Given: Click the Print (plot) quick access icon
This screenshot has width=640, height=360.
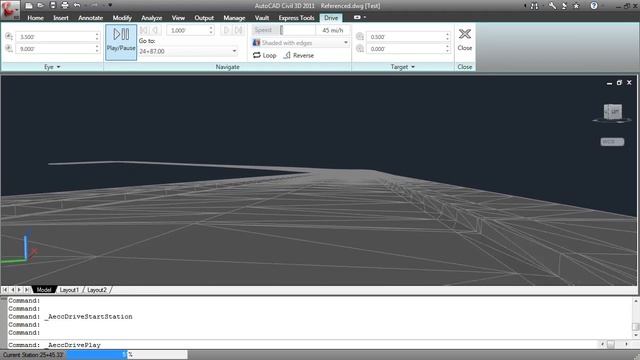Looking at the screenshot, I should (x=64, y=5).
